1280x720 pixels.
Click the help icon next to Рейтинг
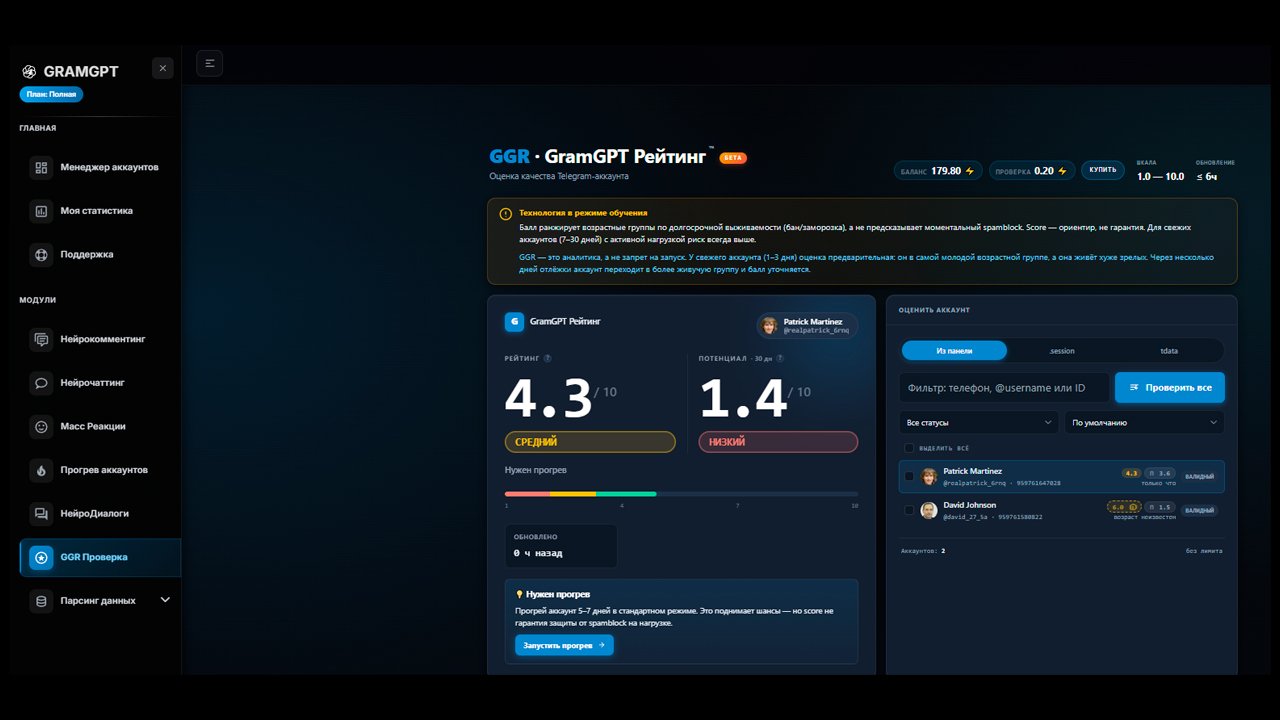click(x=547, y=358)
